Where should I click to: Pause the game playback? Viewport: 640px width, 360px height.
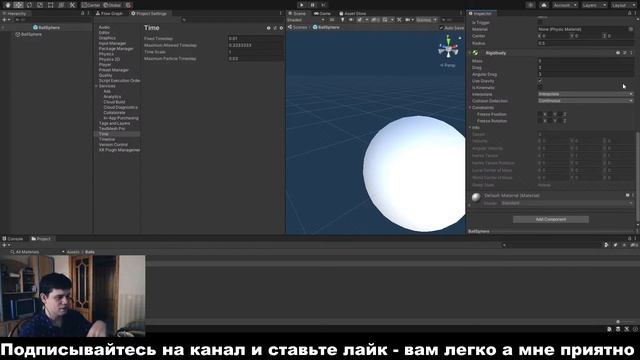point(313,5)
